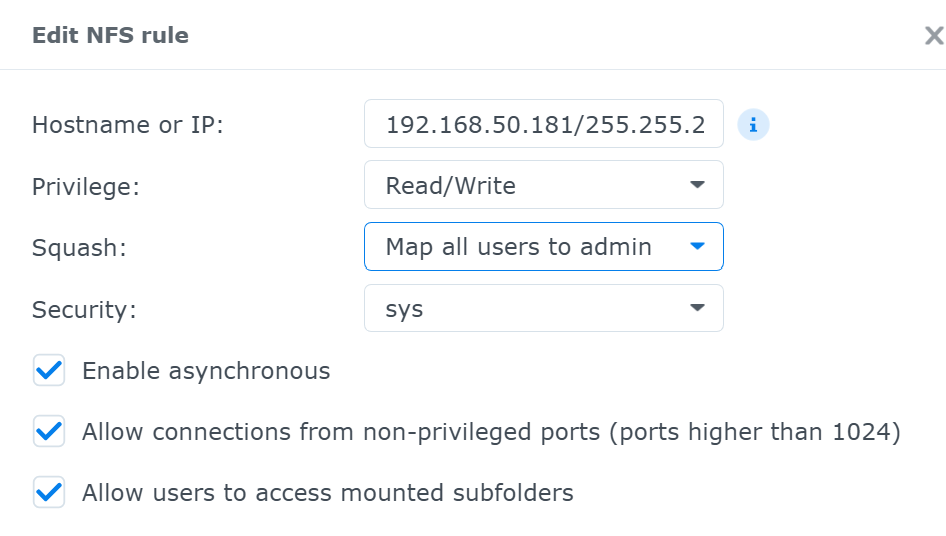
Task: Open the Squash combo box showing Map all users to admin
Action: point(530,246)
